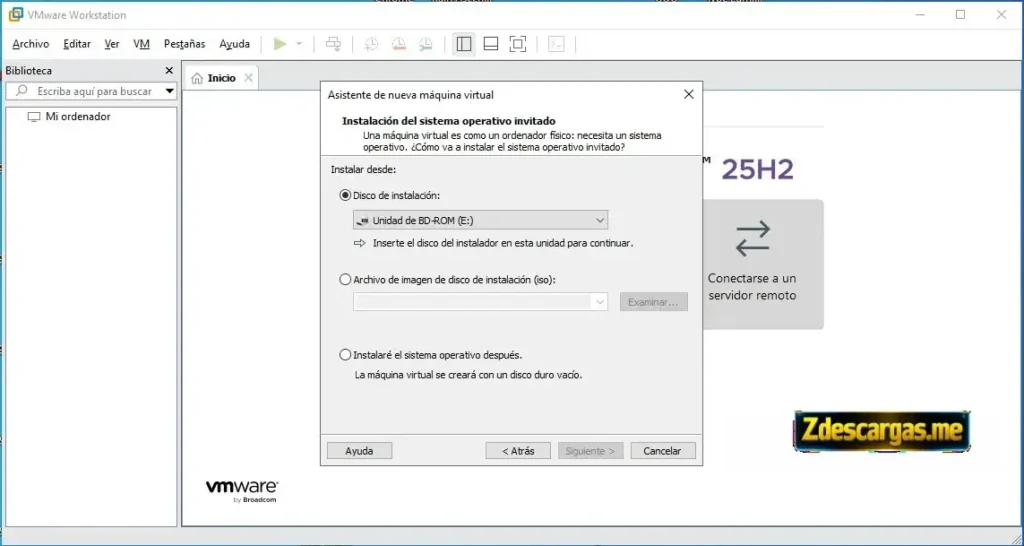The height and width of the screenshot is (546, 1024).
Task: Click the green power-on play icon
Action: [x=280, y=44]
